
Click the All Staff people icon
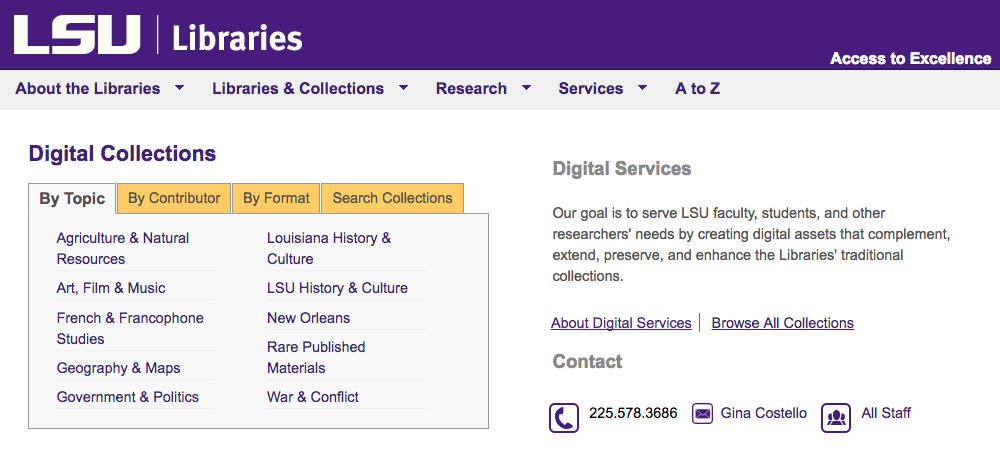[836, 418]
